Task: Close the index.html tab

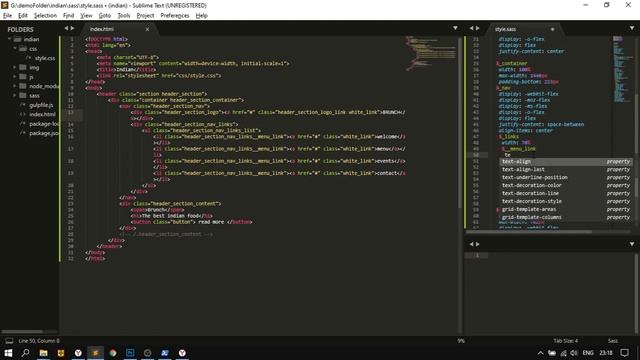Action: click(x=147, y=29)
